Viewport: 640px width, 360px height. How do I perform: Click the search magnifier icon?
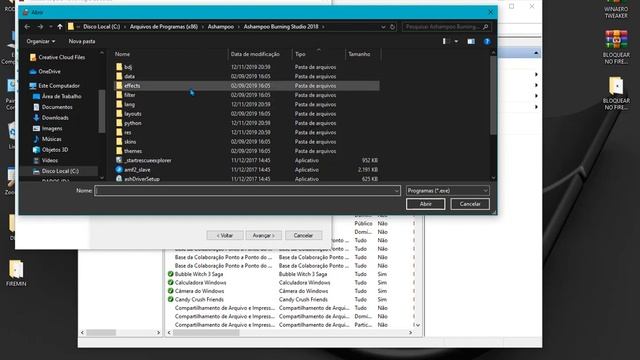tap(485, 27)
